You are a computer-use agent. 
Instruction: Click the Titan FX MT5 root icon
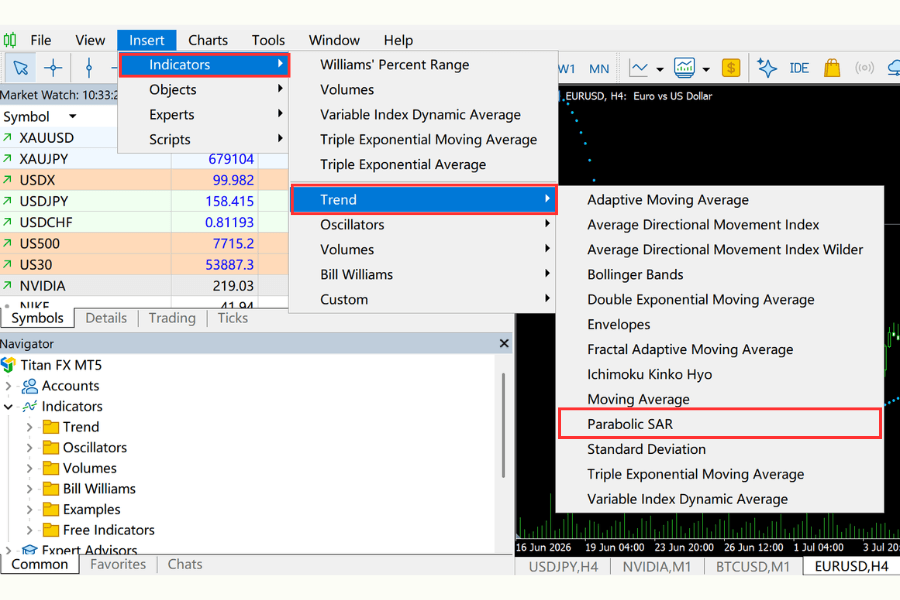pyautogui.click(x=8, y=365)
